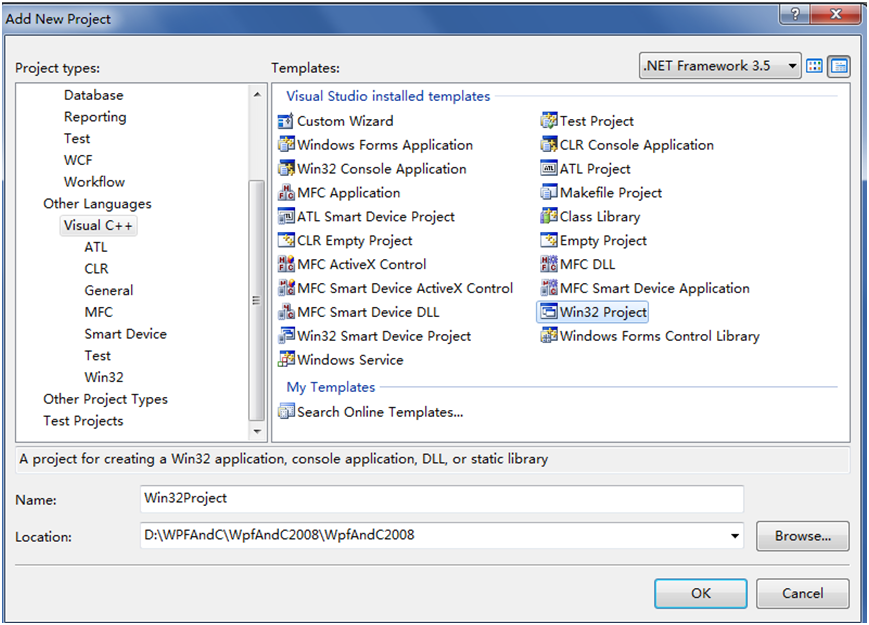The height and width of the screenshot is (625, 869).
Task: Select Smart Device under Visual C++
Action: click(x=125, y=334)
